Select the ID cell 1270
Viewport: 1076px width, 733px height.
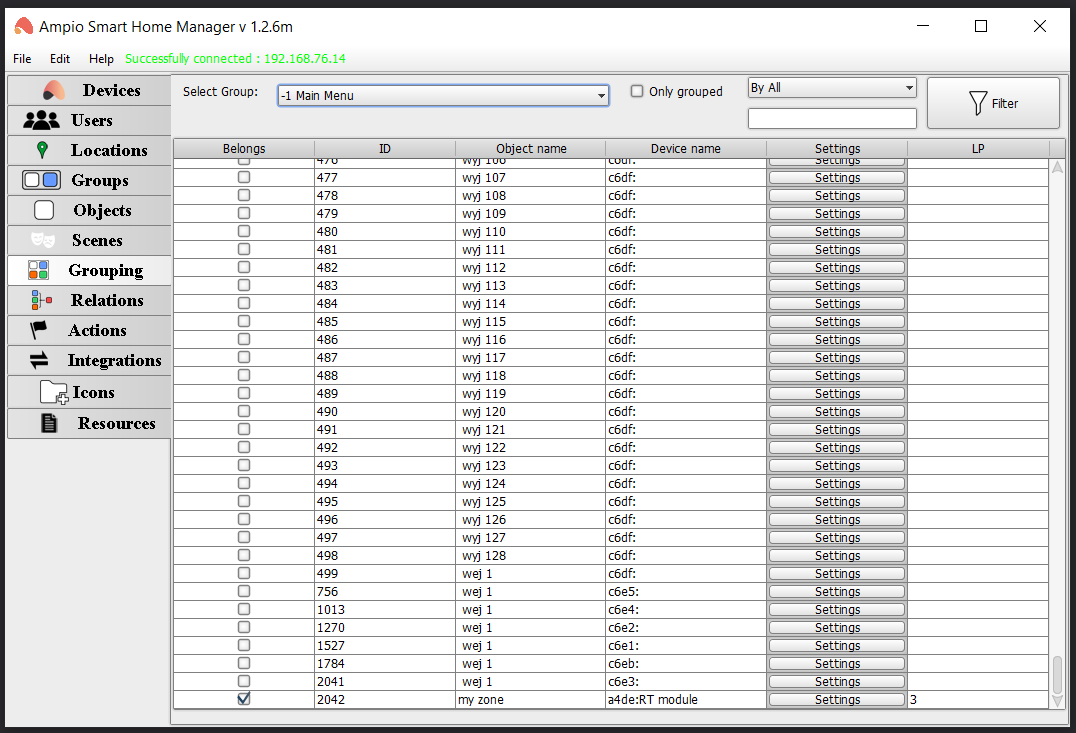pyautogui.click(x=385, y=627)
